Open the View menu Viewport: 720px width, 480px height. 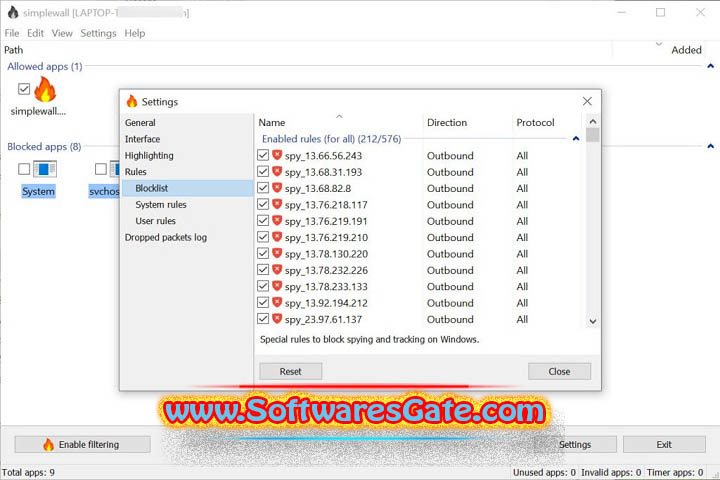62,33
